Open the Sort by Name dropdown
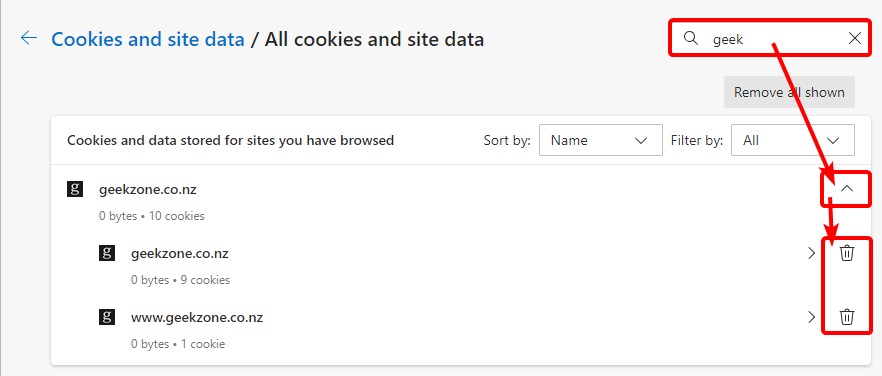This screenshot has height=376, width=882. (600, 140)
